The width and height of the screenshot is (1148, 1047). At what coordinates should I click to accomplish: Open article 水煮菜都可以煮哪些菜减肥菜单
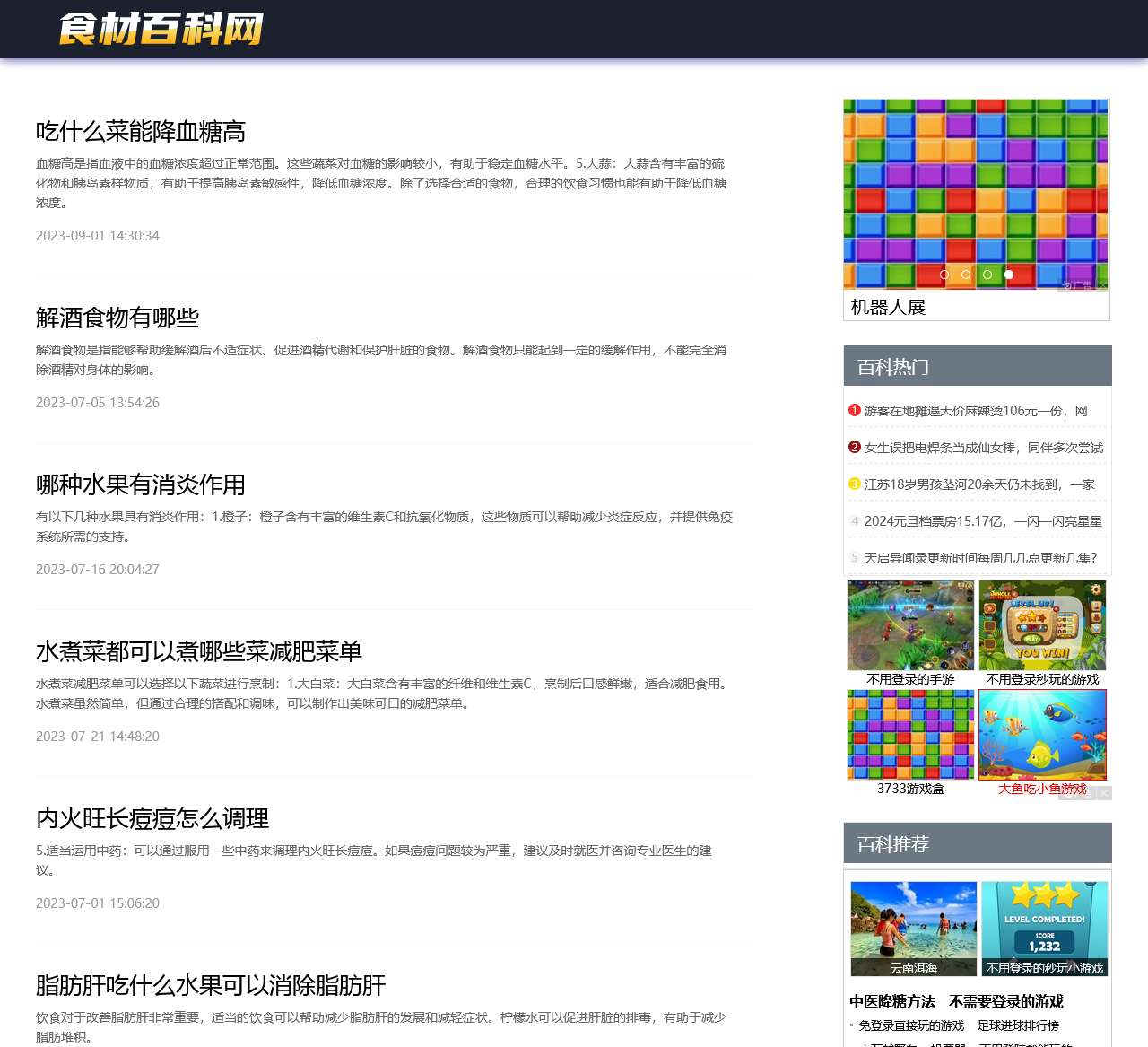point(199,651)
